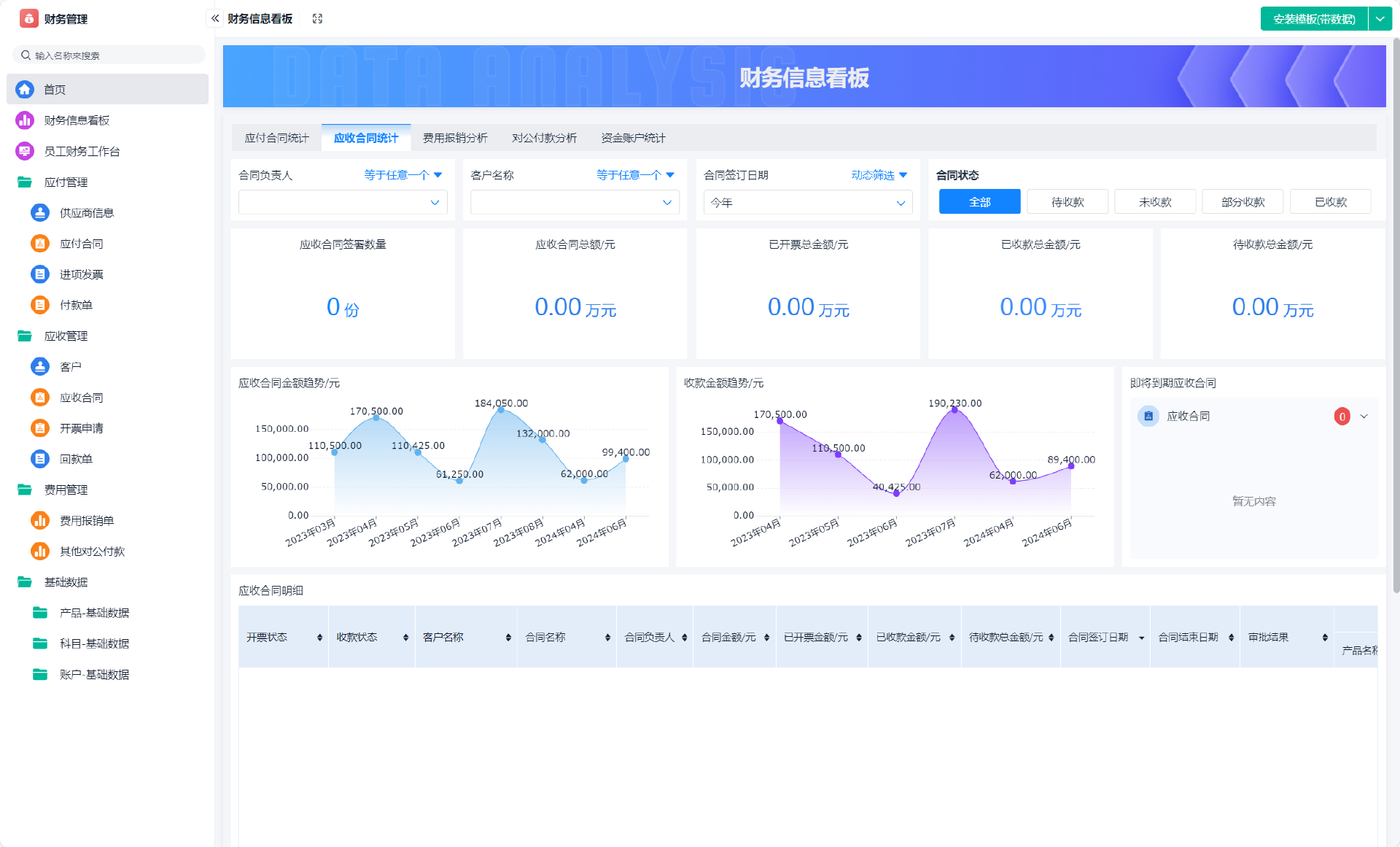Click the name search input field
The height and width of the screenshot is (847, 1400).
109,55
